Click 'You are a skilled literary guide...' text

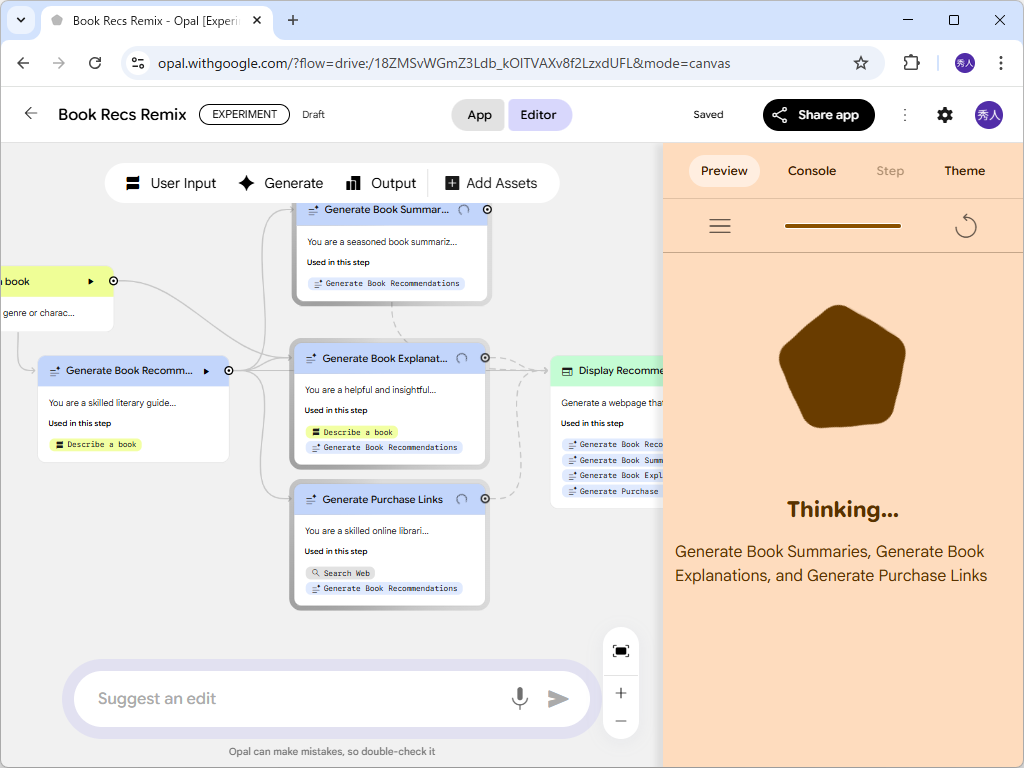point(112,403)
